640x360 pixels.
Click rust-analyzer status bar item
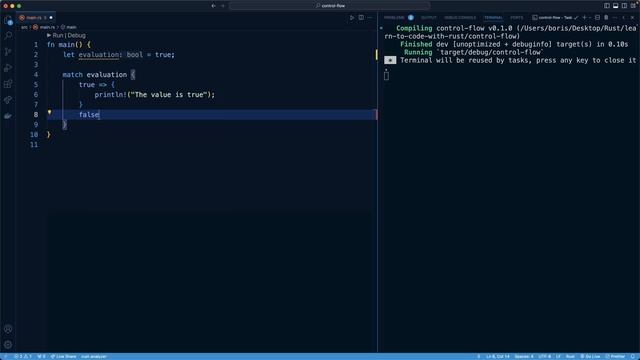[94, 356]
